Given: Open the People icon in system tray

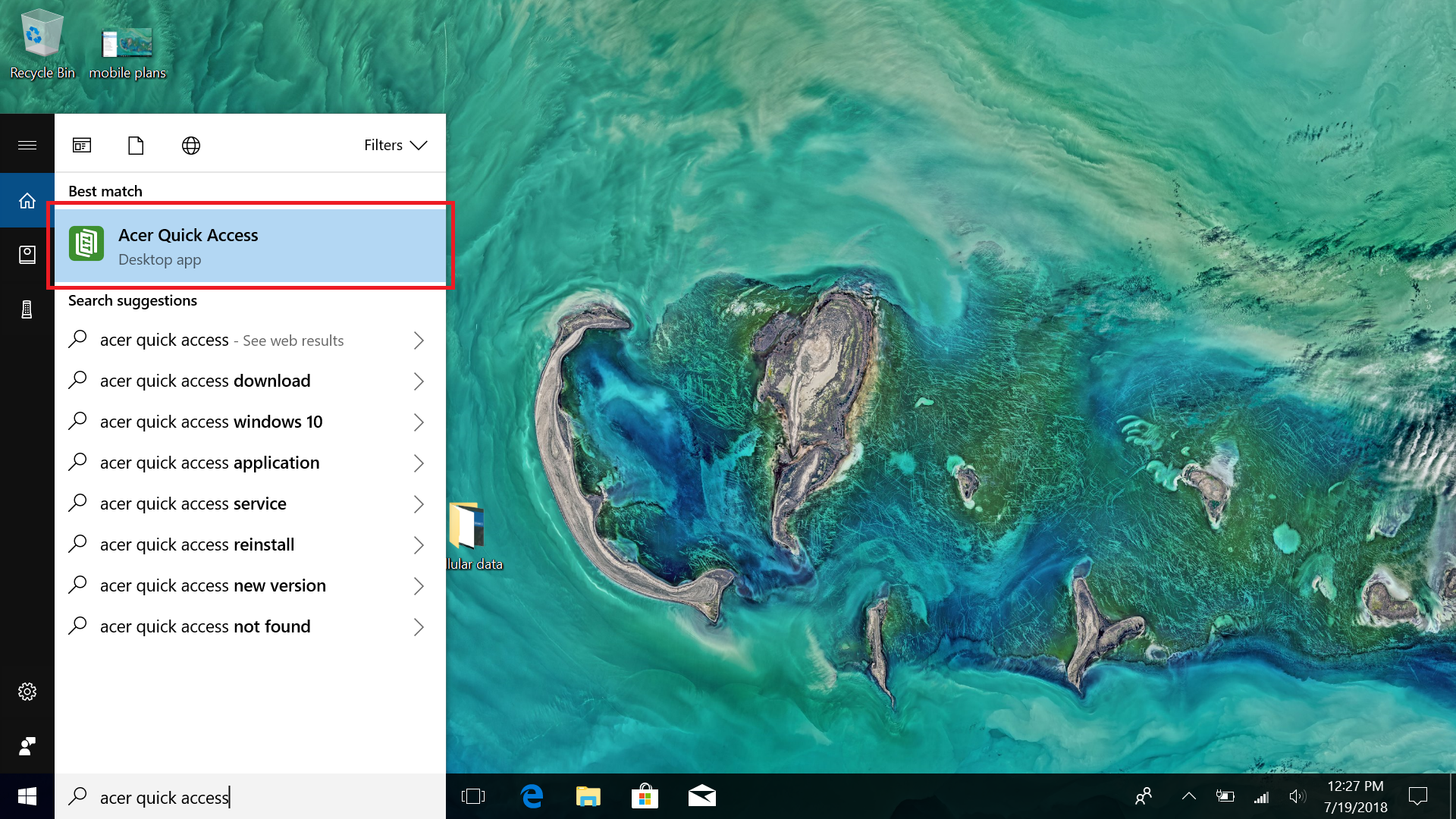Looking at the screenshot, I should tap(1144, 796).
